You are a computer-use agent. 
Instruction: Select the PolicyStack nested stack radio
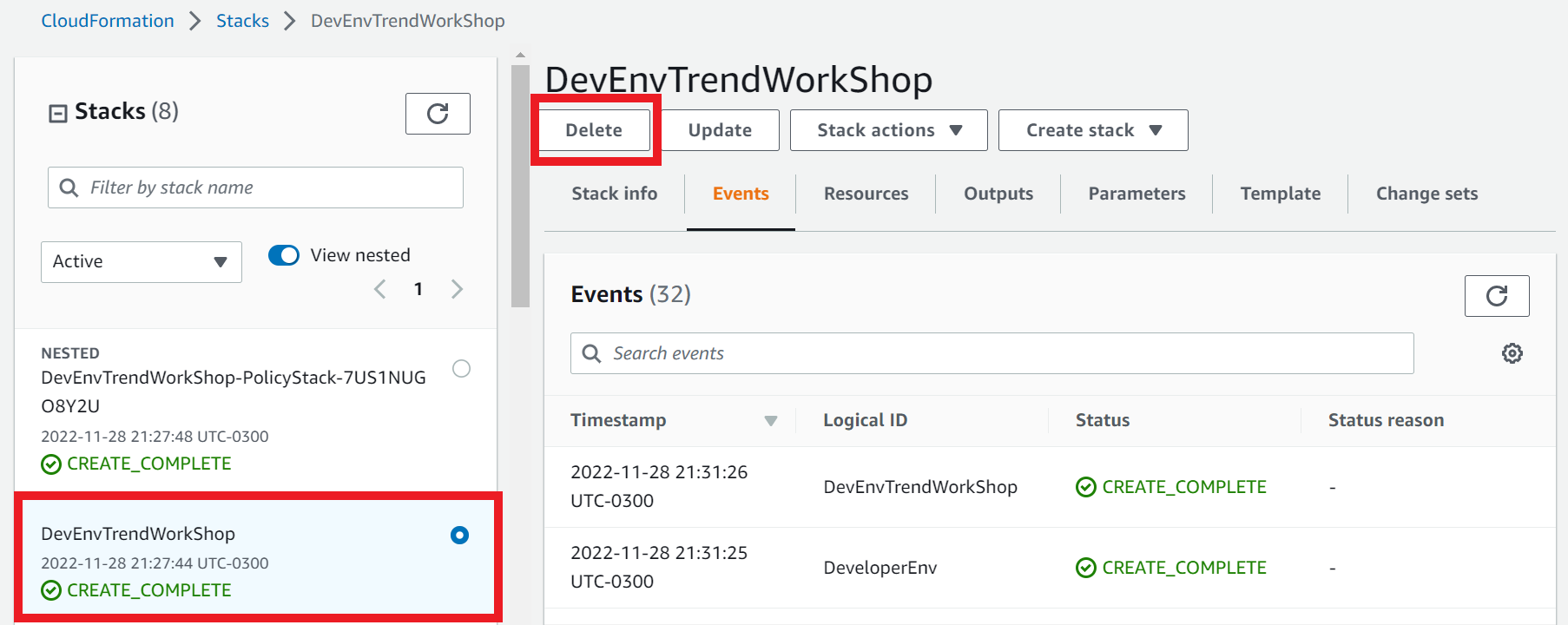(462, 369)
